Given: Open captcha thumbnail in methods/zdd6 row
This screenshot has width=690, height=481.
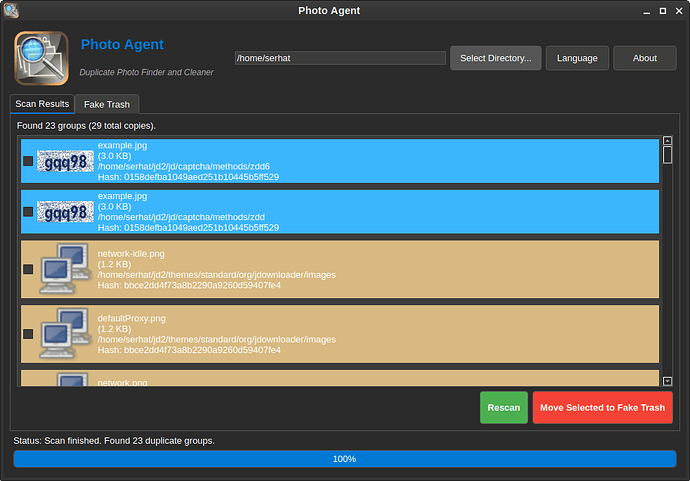Looking at the screenshot, I should pyautogui.click(x=65, y=161).
